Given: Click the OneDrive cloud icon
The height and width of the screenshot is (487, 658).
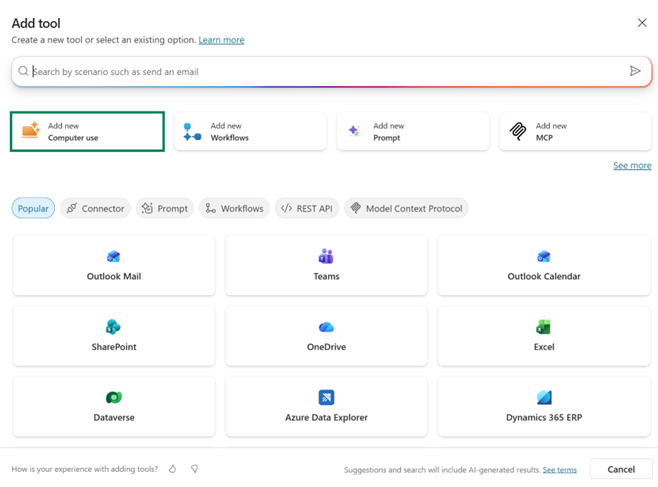Looking at the screenshot, I should pos(326,327).
